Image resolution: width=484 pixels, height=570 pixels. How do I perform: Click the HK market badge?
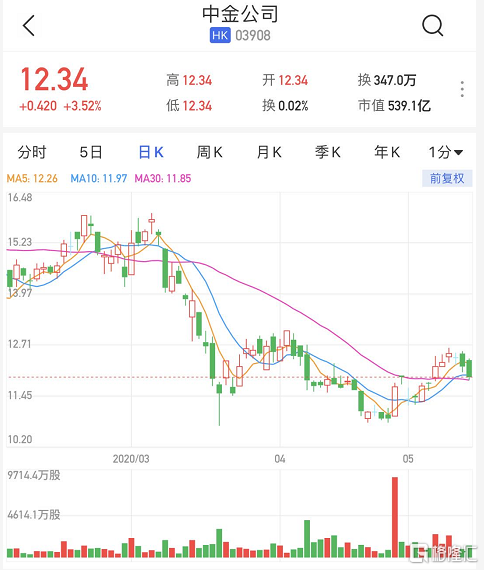(x=220, y=36)
